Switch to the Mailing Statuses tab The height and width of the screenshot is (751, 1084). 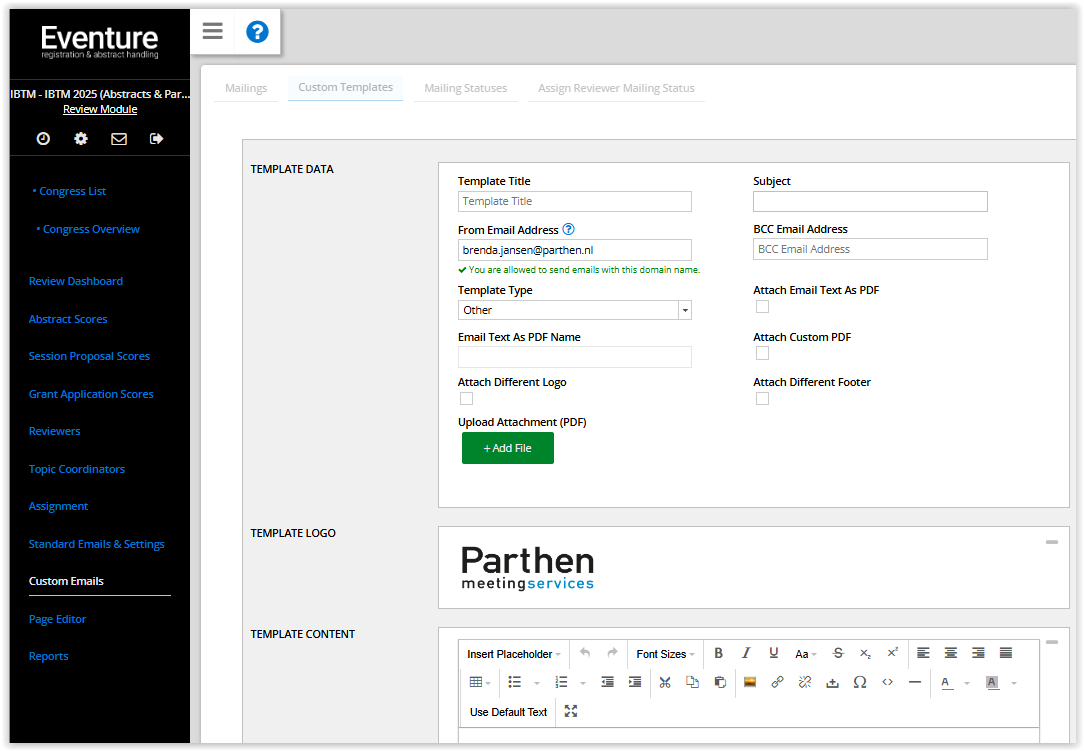point(465,88)
